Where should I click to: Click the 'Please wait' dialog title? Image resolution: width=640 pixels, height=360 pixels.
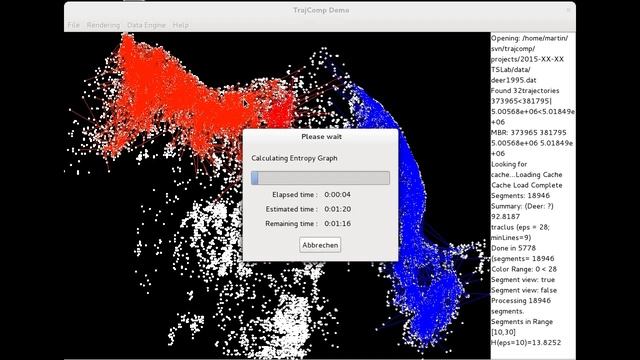click(x=321, y=137)
